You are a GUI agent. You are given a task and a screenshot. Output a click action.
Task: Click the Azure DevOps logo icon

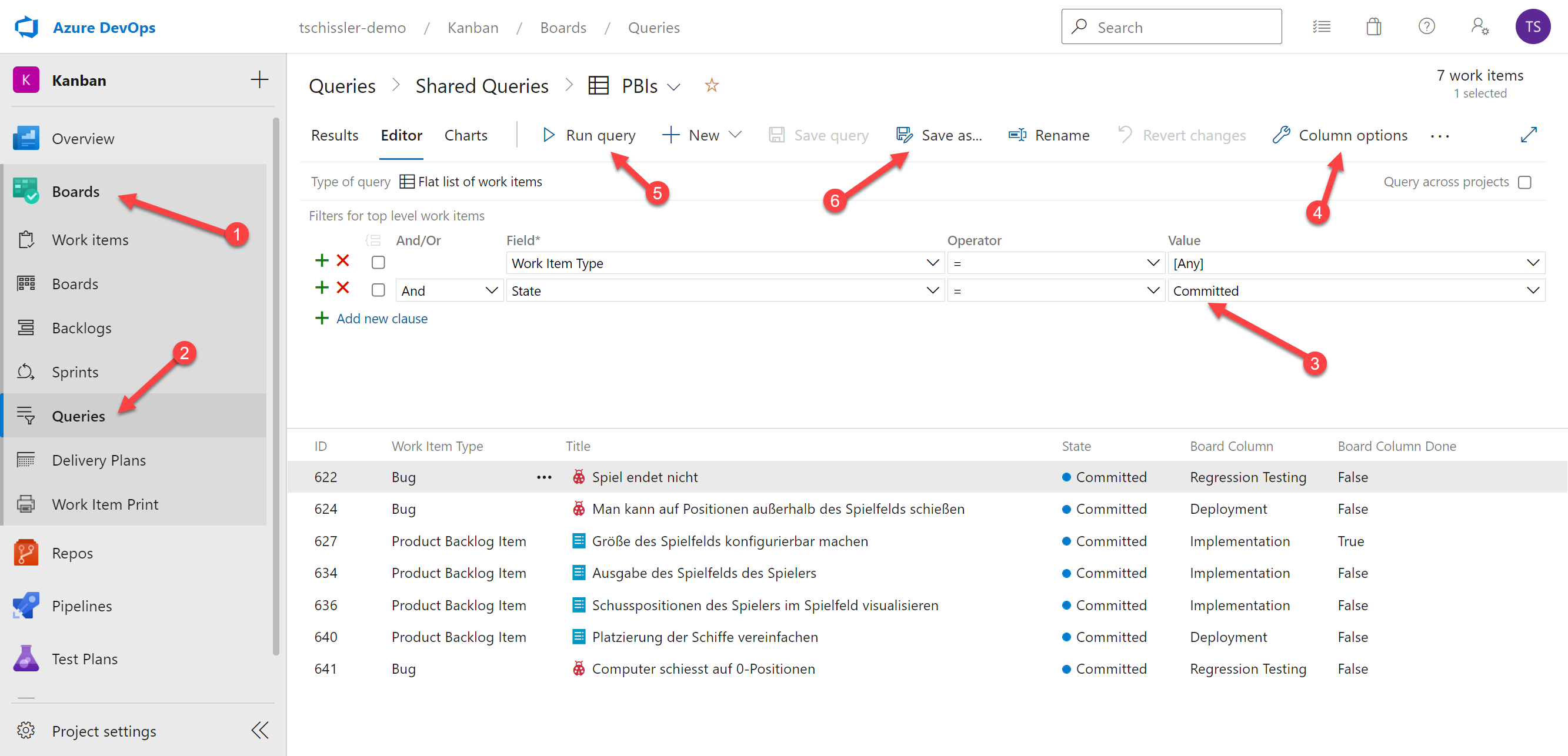(26, 28)
